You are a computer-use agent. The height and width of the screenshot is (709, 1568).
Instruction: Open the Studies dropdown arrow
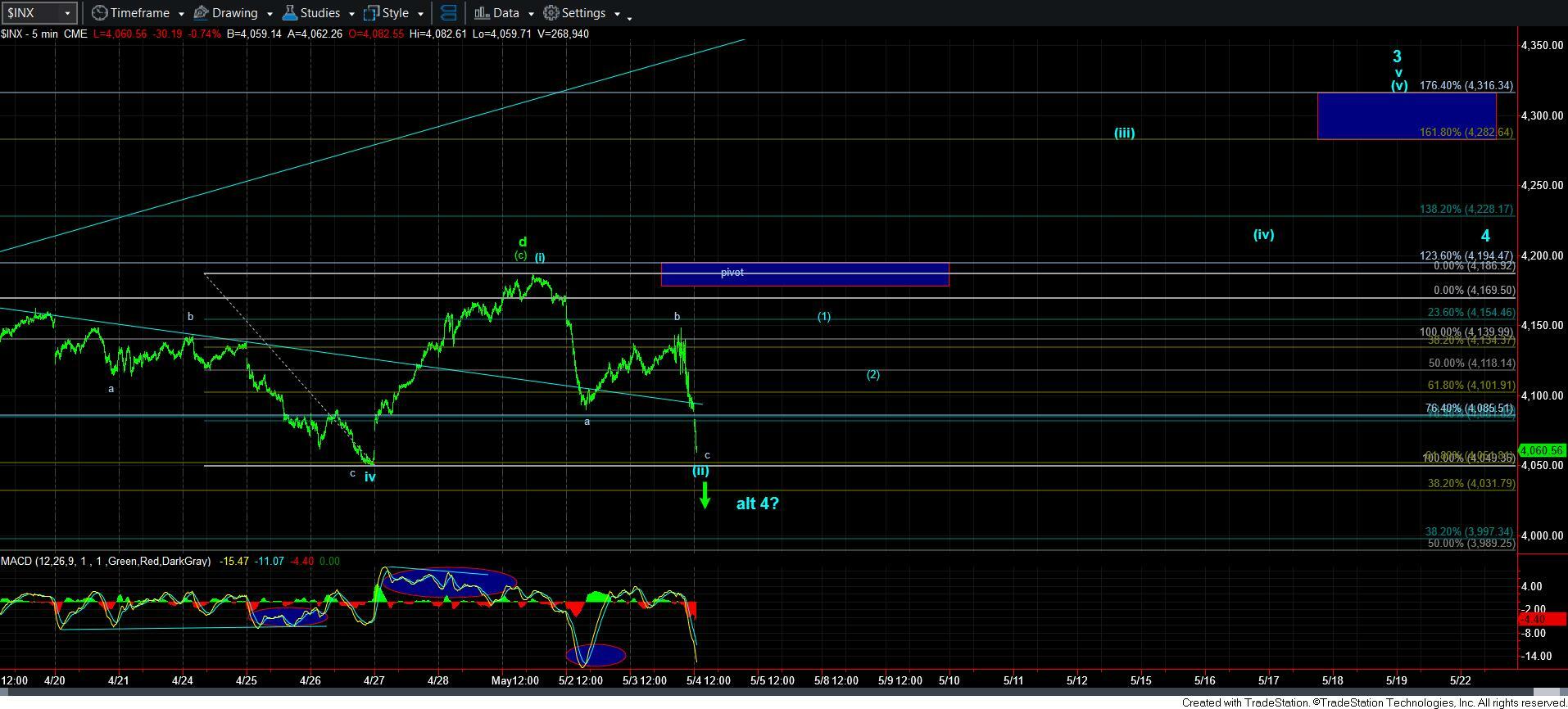pos(351,14)
